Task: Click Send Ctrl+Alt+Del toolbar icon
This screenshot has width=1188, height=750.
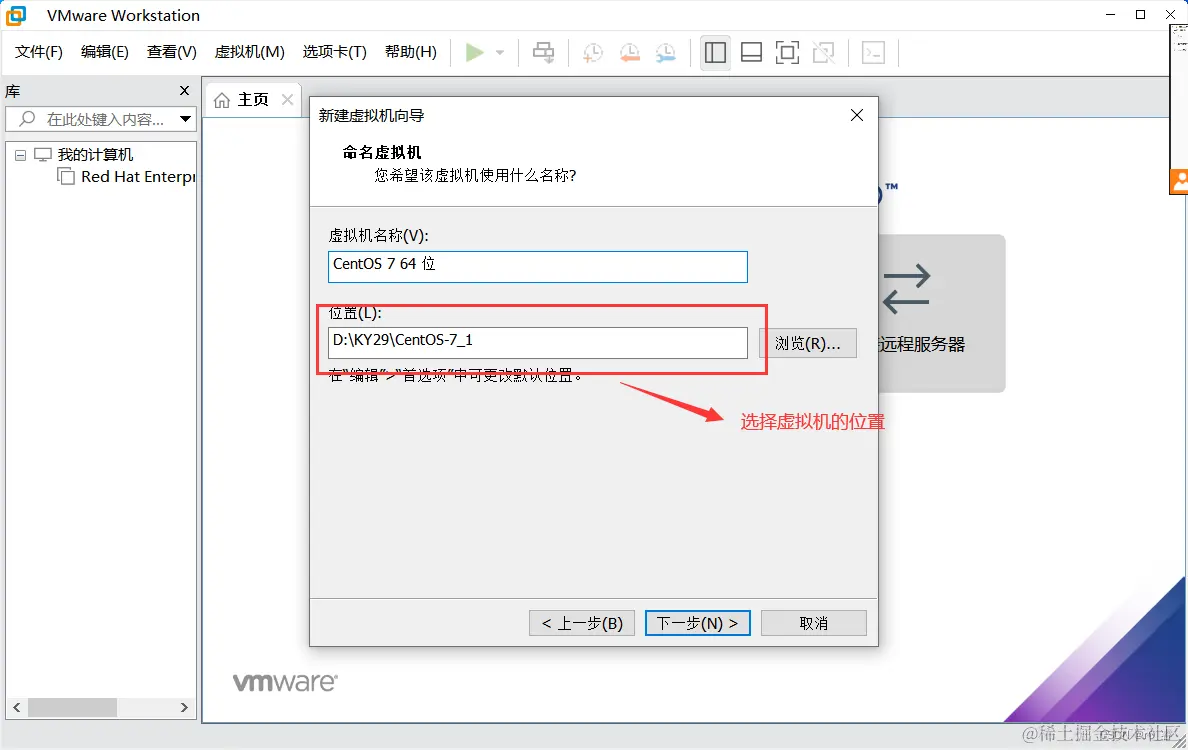Action: click(x=543, y=52)
